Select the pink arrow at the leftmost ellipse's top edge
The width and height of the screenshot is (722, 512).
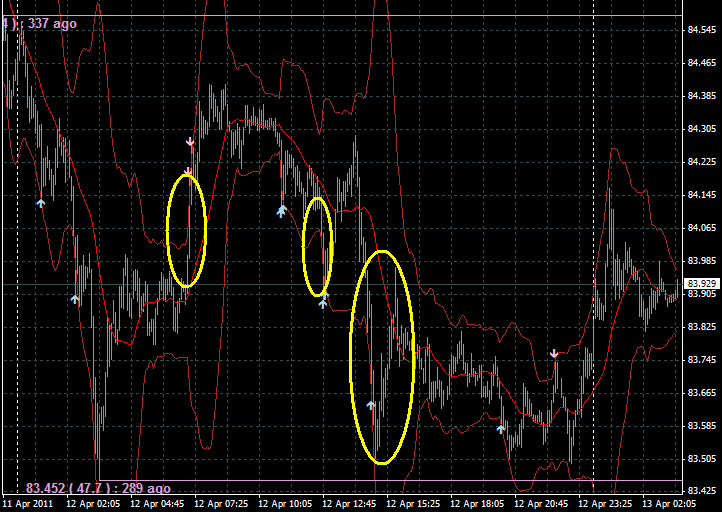(187, 172)
